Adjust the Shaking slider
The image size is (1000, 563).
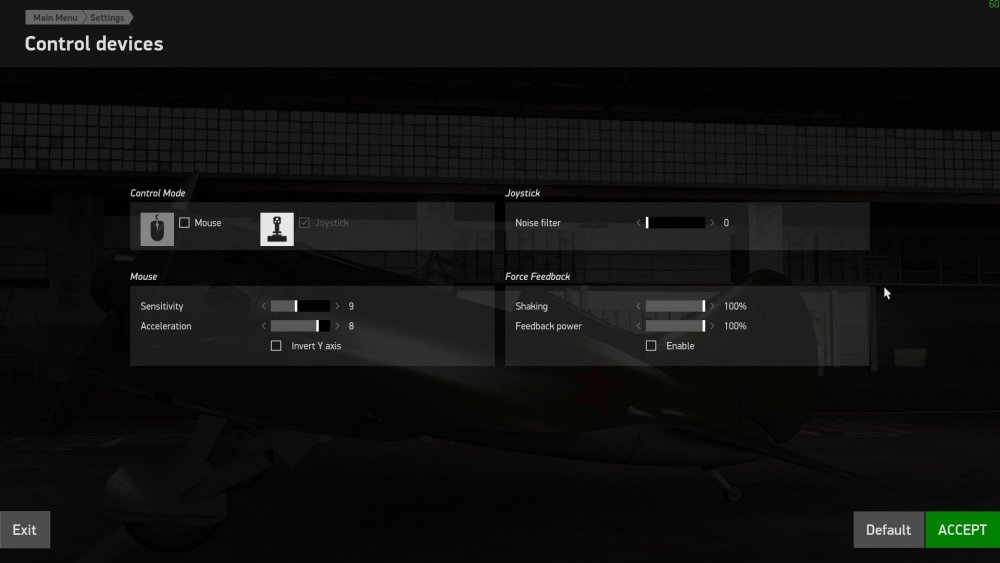click(675, 306)
